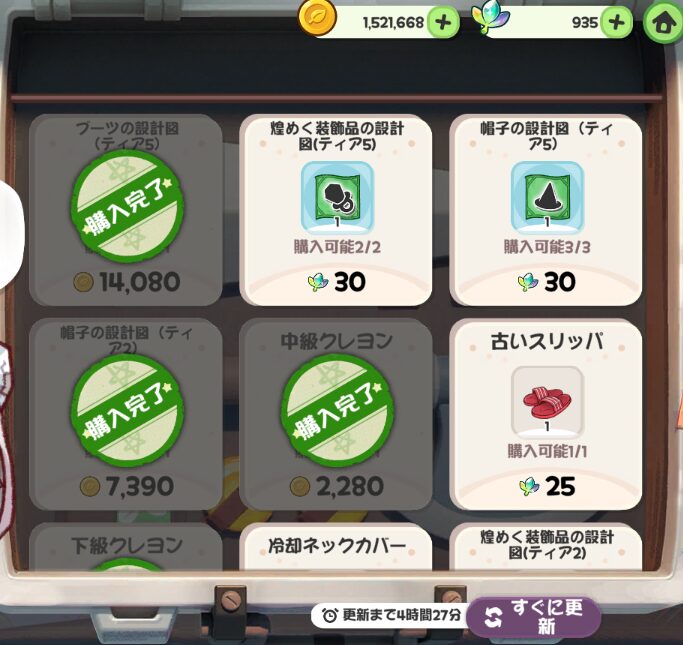Tap the gold leaf coin icon
The height and width of the screenshot is (645, 683).
point(317,18)
